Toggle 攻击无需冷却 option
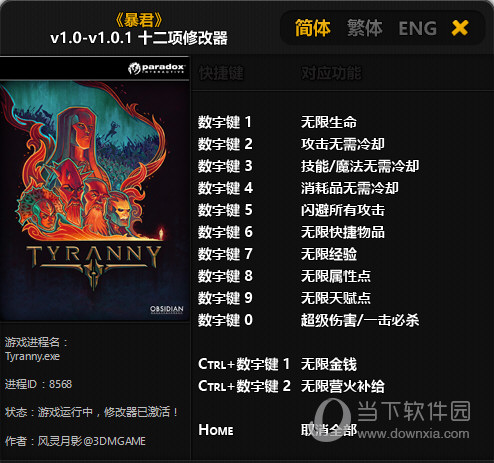Screen dimensions: 494x463 pyautogui.click(x=343, y=144)
